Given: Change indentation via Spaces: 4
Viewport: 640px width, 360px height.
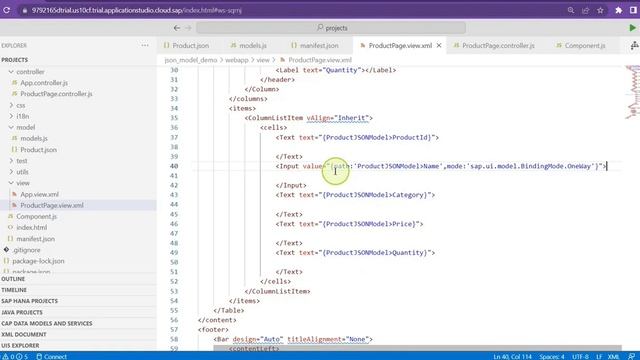Looking at the screenshot, I should point(552,356).
